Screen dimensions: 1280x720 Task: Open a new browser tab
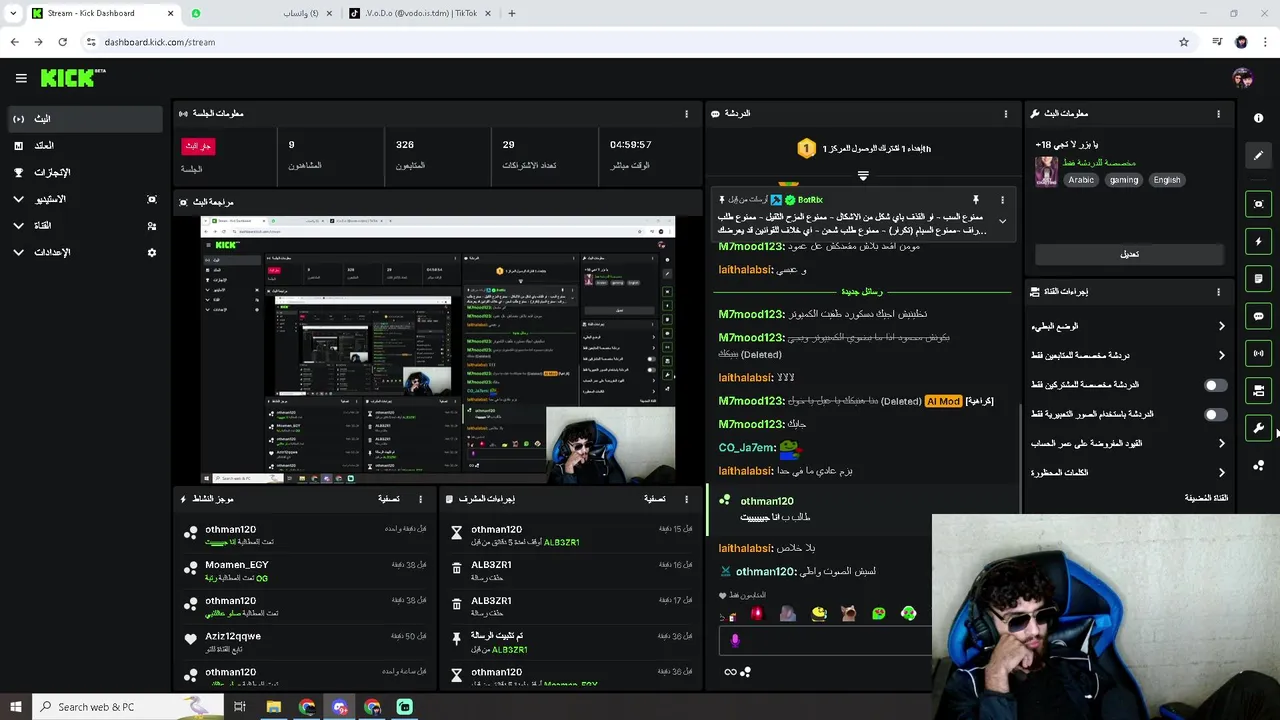[512, 13]
